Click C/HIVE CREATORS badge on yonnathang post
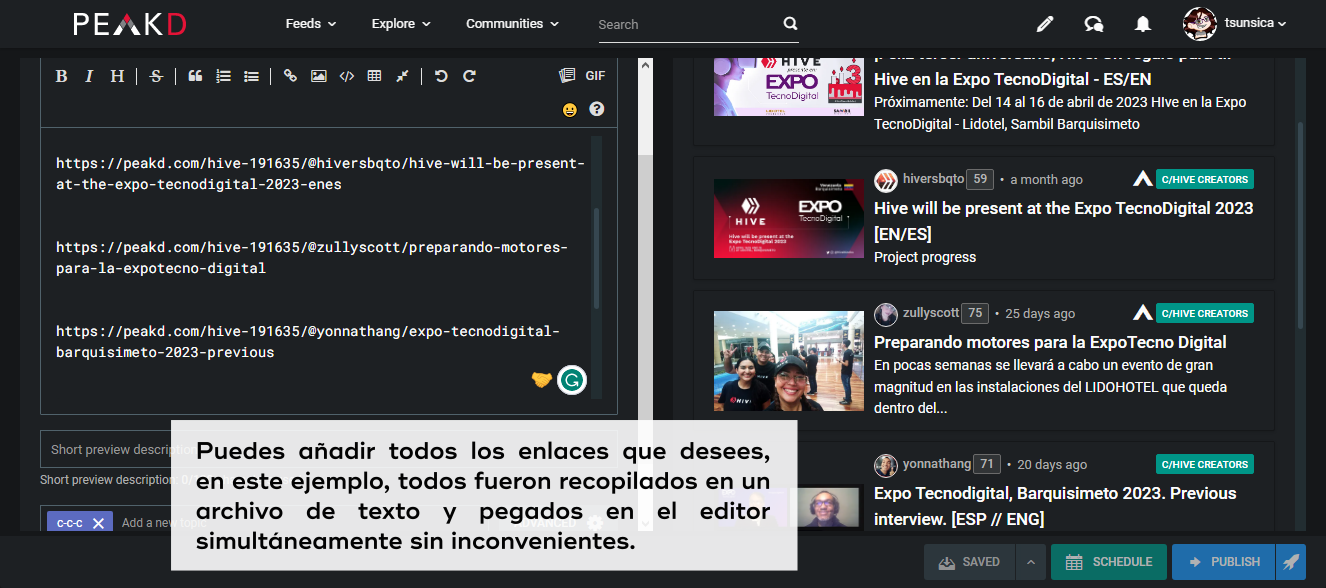The height and width of the screenshot is (588, 1326). pyautogui.click(x=1204, y=465)
